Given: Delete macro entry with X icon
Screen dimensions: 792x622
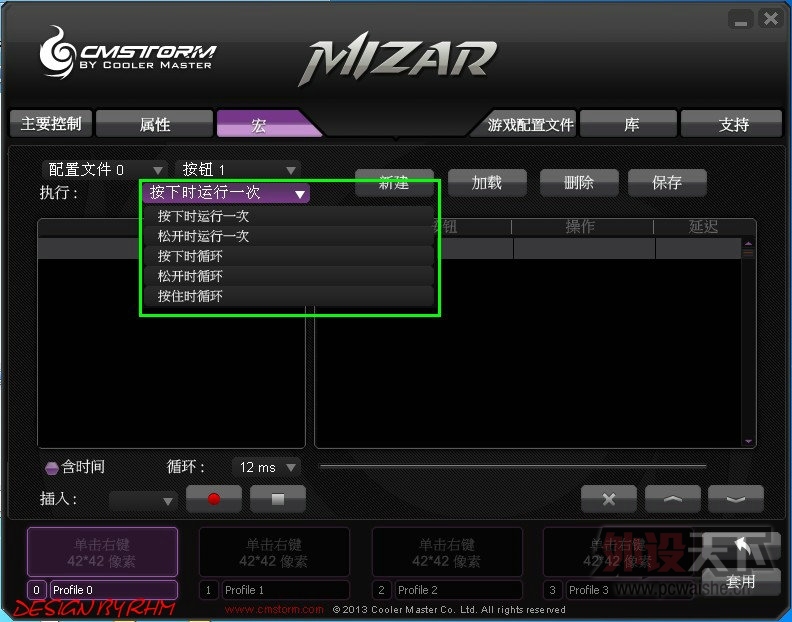Looking at the screenshot, I should [609, 499].
